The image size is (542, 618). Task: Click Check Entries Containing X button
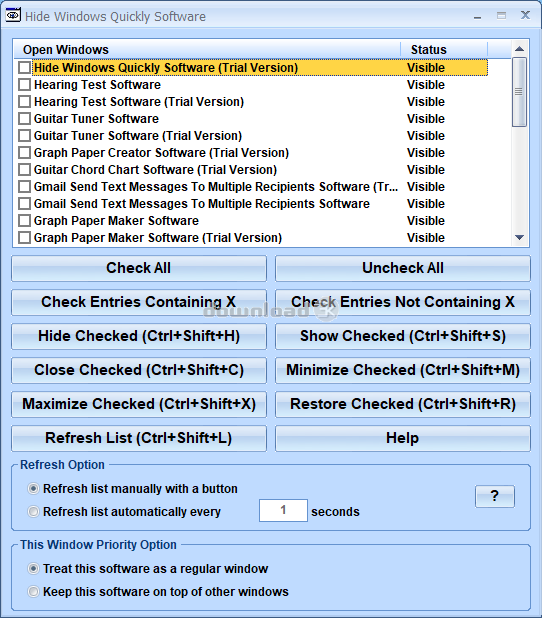pyautogui.click(x=139, y=302)
